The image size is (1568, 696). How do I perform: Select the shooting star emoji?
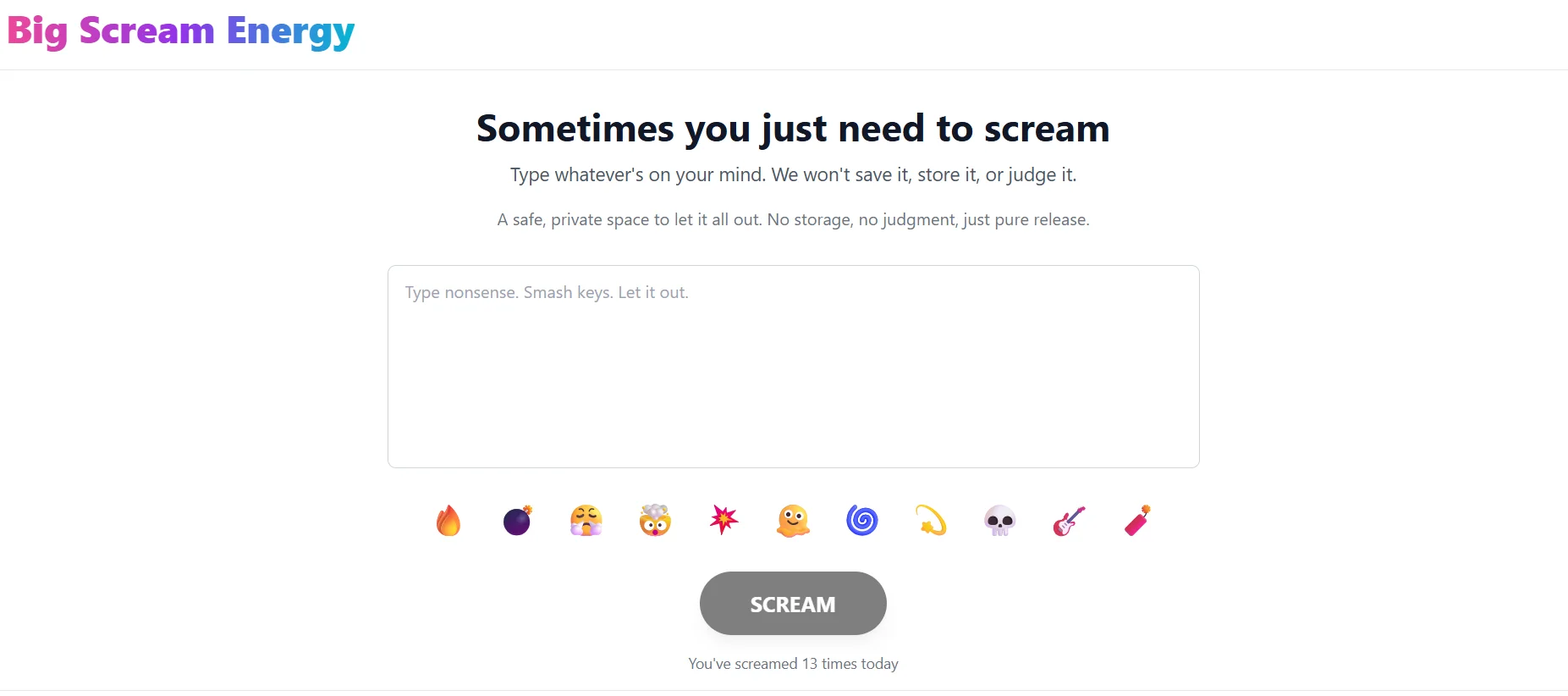click(x=931, y=521)
